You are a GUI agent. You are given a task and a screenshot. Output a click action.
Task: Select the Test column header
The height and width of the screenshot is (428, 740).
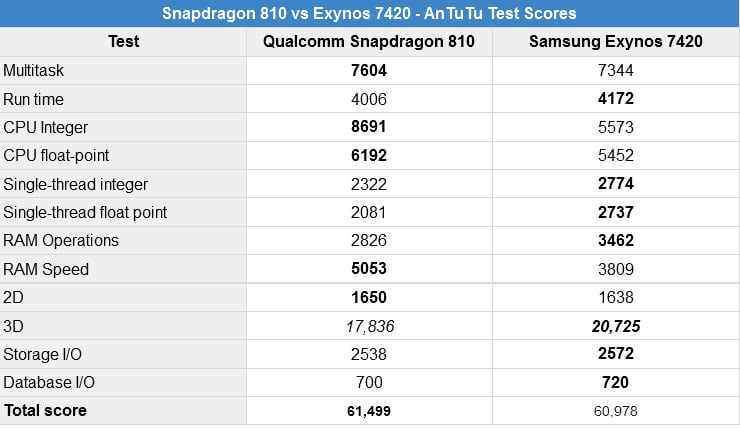[x=123, y=42]
